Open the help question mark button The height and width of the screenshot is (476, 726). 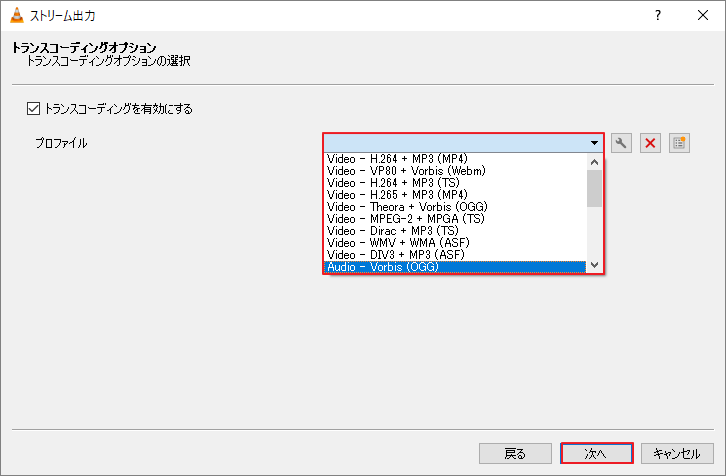click(x=657, y=15)
